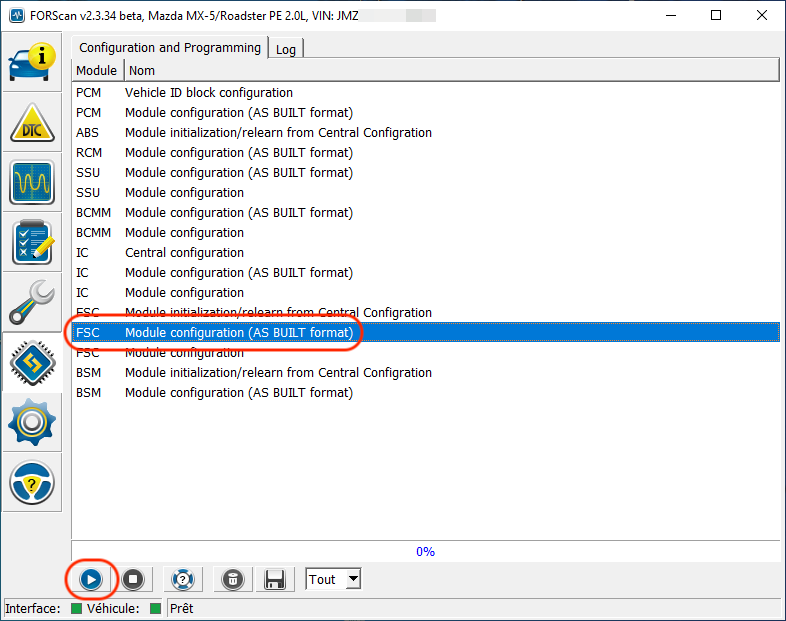Image resolution: width=786 pixels, height=621 pixels.
Task: Select RCM Module configuration (AS BUILT format)
Action: tap(426, 153)
